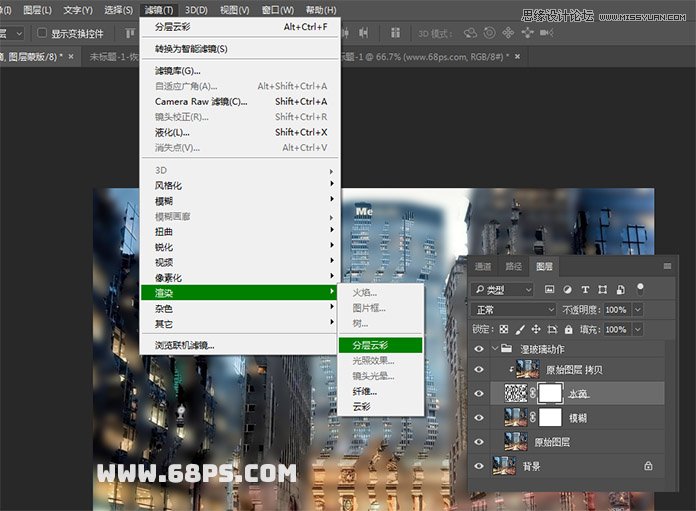Hide the 背景 layer eye
Screen dimensions: 696x511
479,466
